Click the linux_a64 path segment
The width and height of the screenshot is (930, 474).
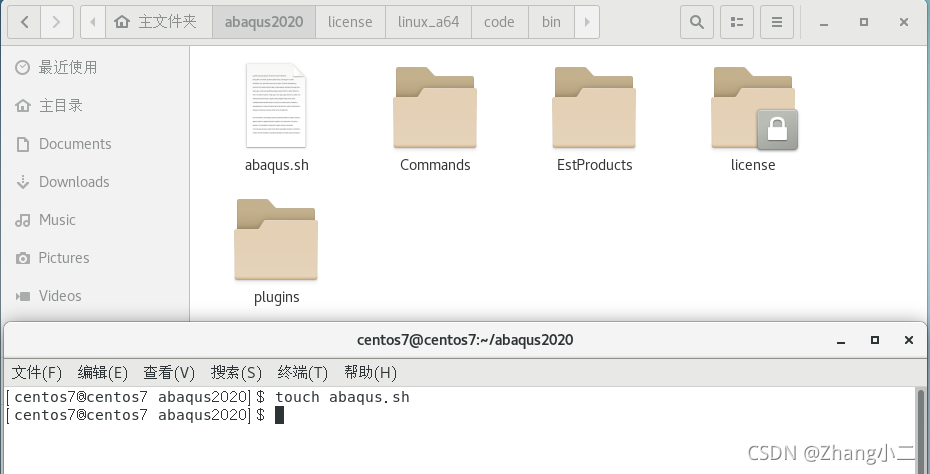[x=428, y=21]
